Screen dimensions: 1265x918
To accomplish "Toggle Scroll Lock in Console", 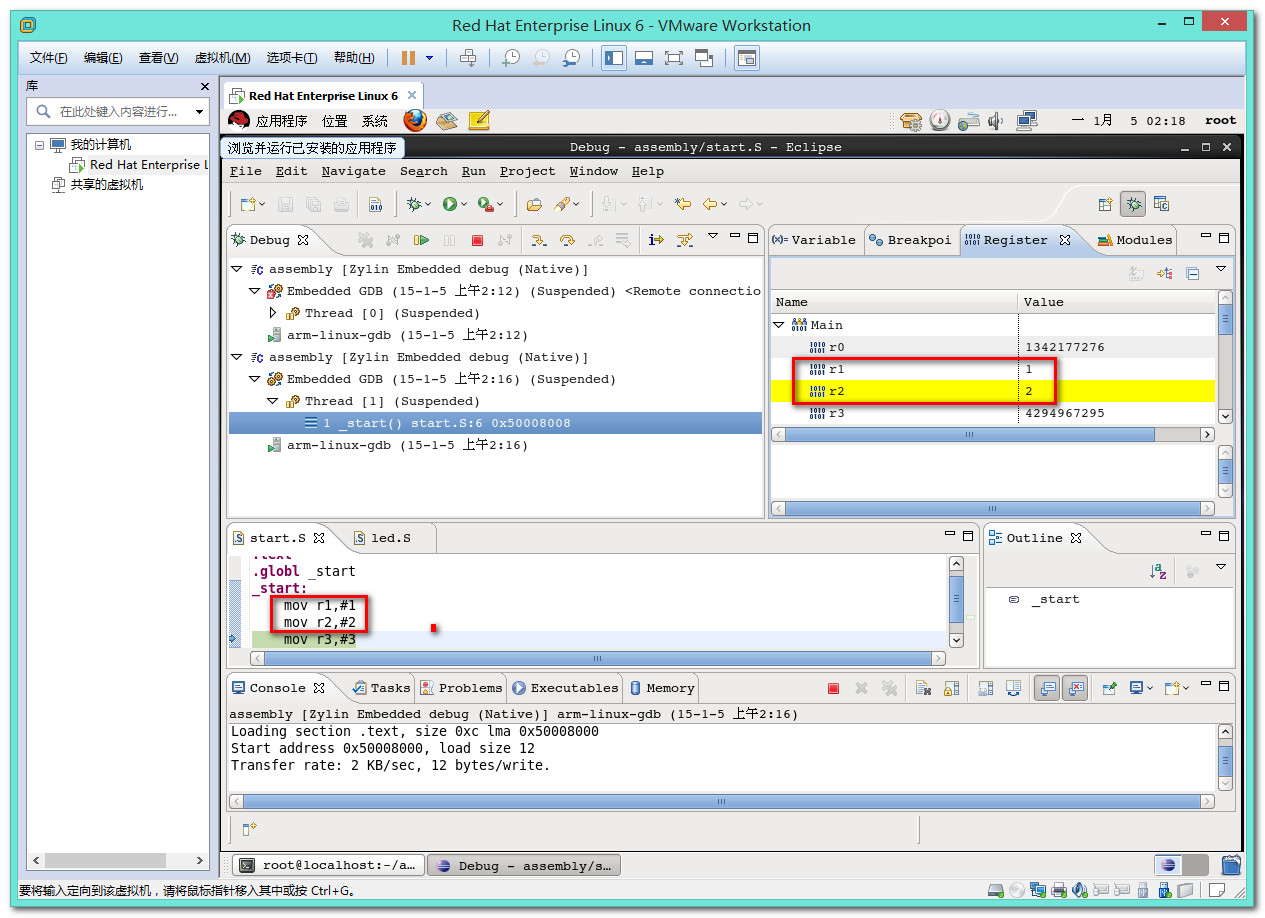I will tap(951, 688).
